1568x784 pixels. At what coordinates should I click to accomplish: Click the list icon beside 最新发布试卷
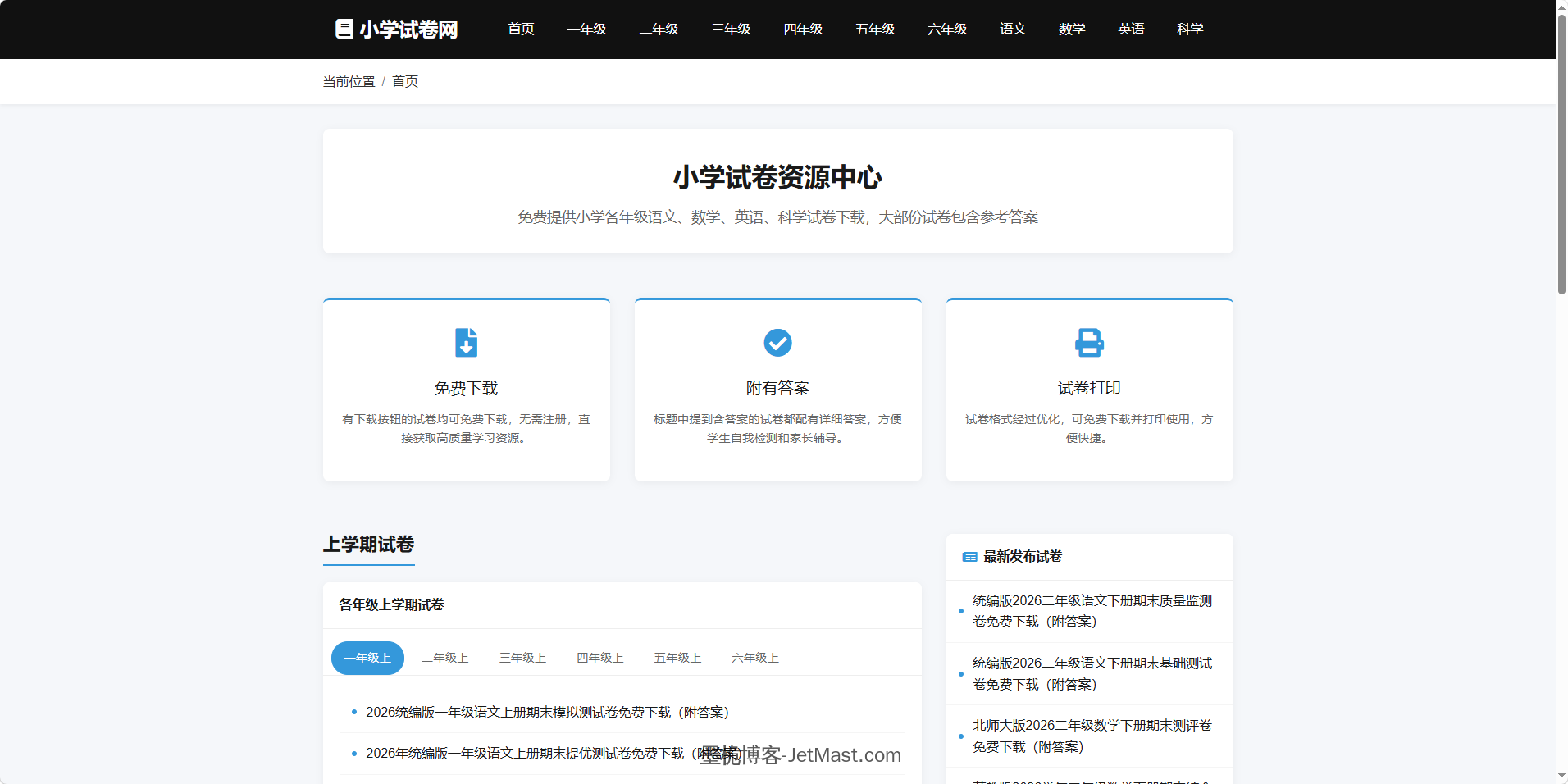(969, 557)
